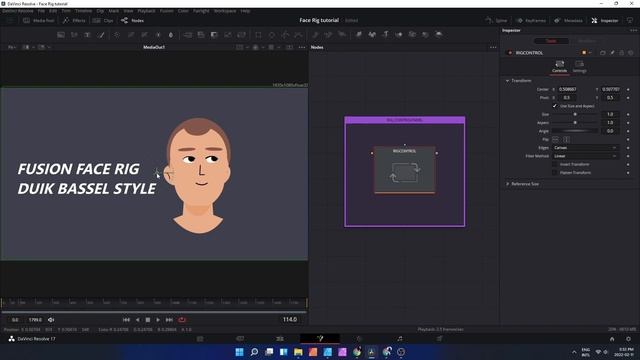The height and width of the screenshot is (360, 640).
Task: Open the Effects library panel
Action: [74, 20]
